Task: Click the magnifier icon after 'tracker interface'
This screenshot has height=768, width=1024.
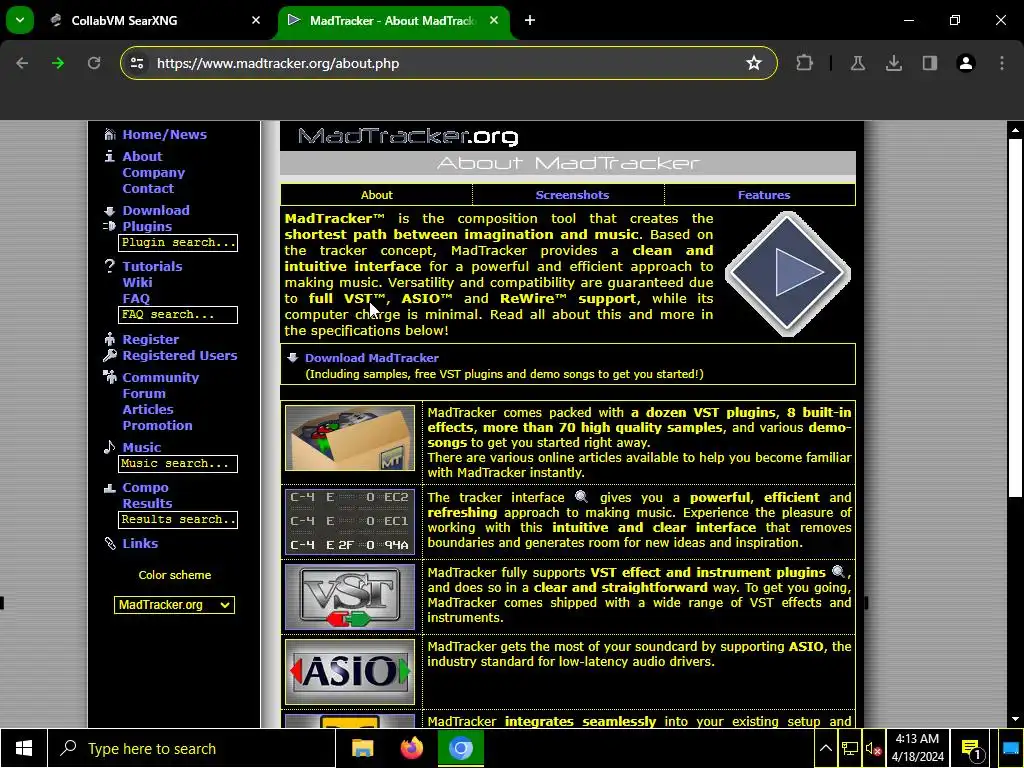Action: 581,497
